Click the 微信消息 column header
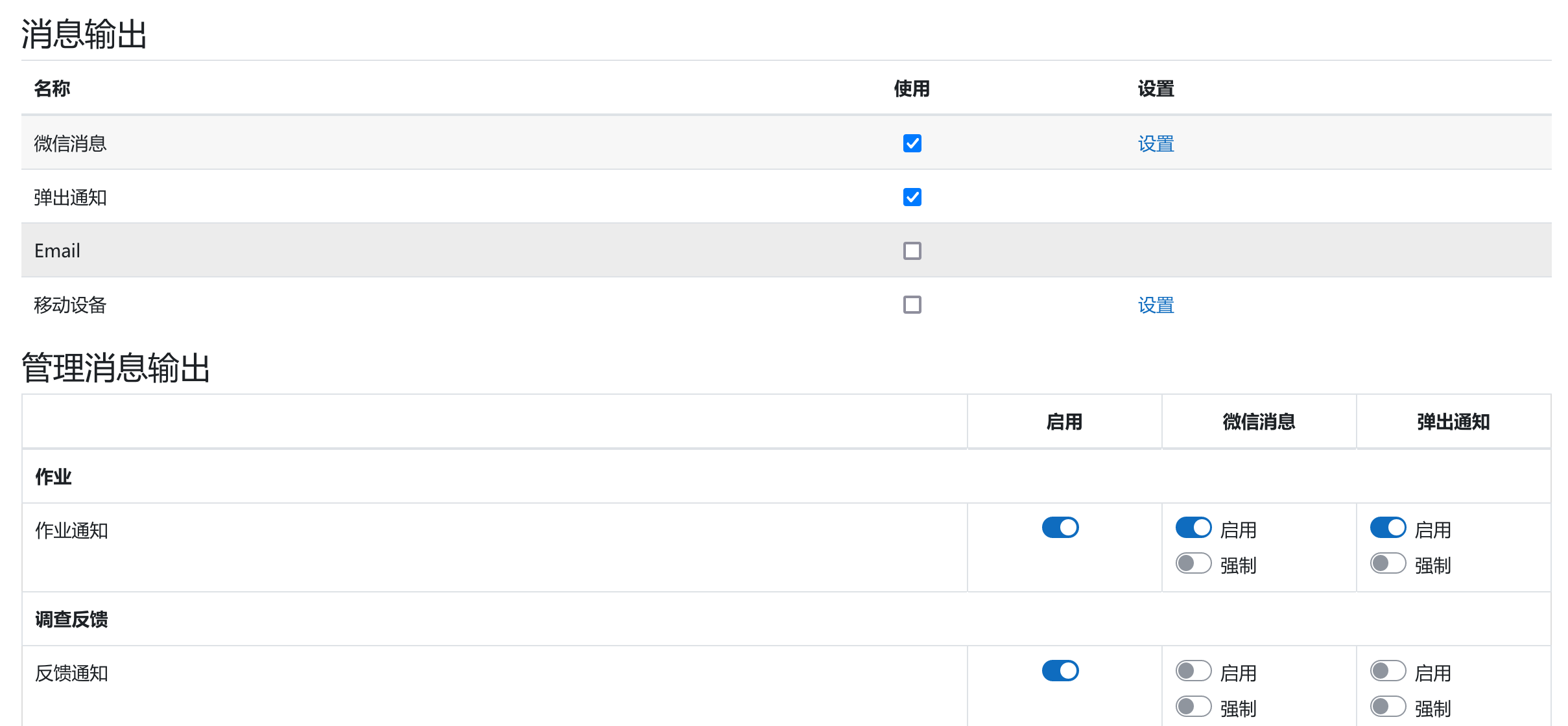1568x726 pixels. coord(1259,422)
